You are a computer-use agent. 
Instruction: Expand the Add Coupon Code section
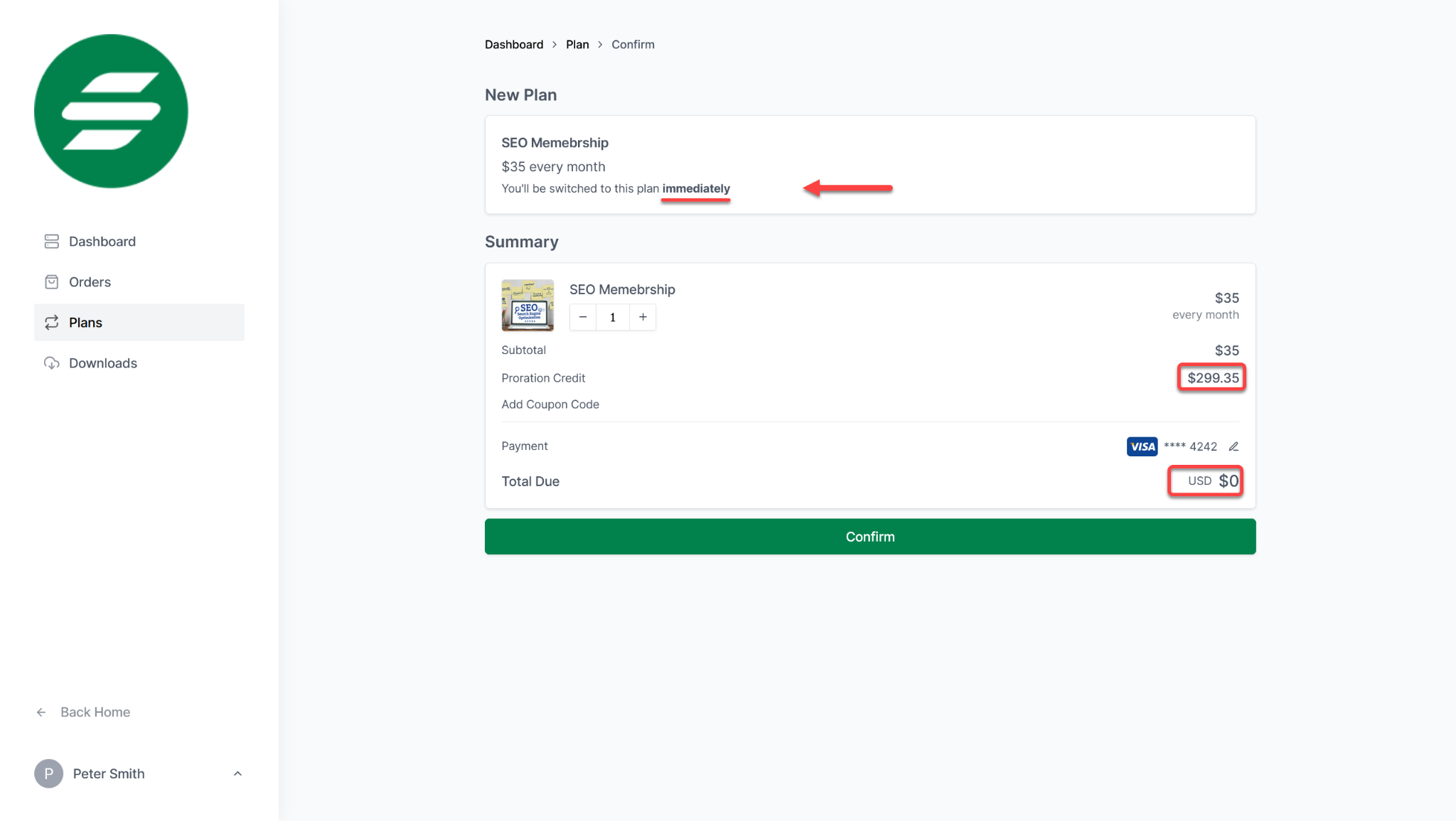tap(550, 404)
